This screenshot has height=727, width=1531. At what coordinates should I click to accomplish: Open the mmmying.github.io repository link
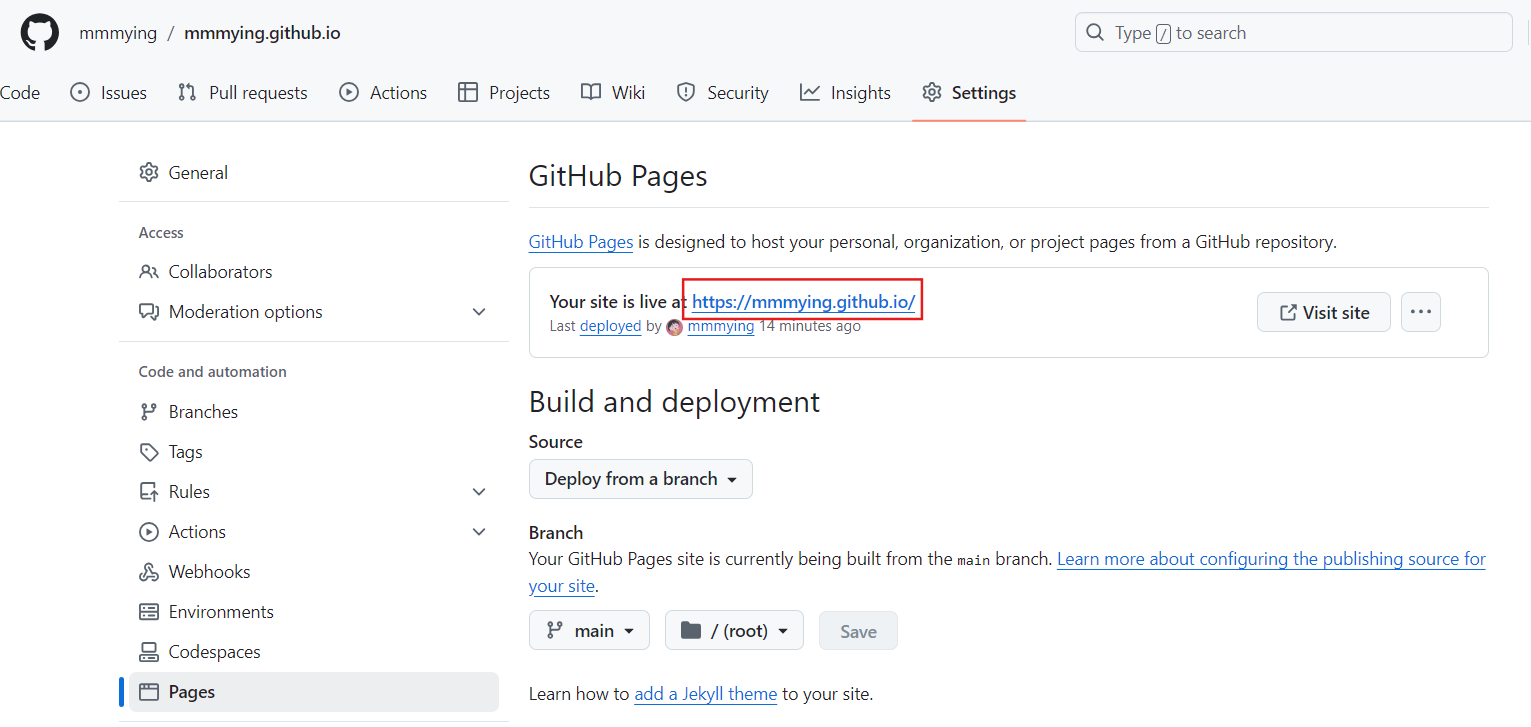pyautogui.click(x=262, y=33)
